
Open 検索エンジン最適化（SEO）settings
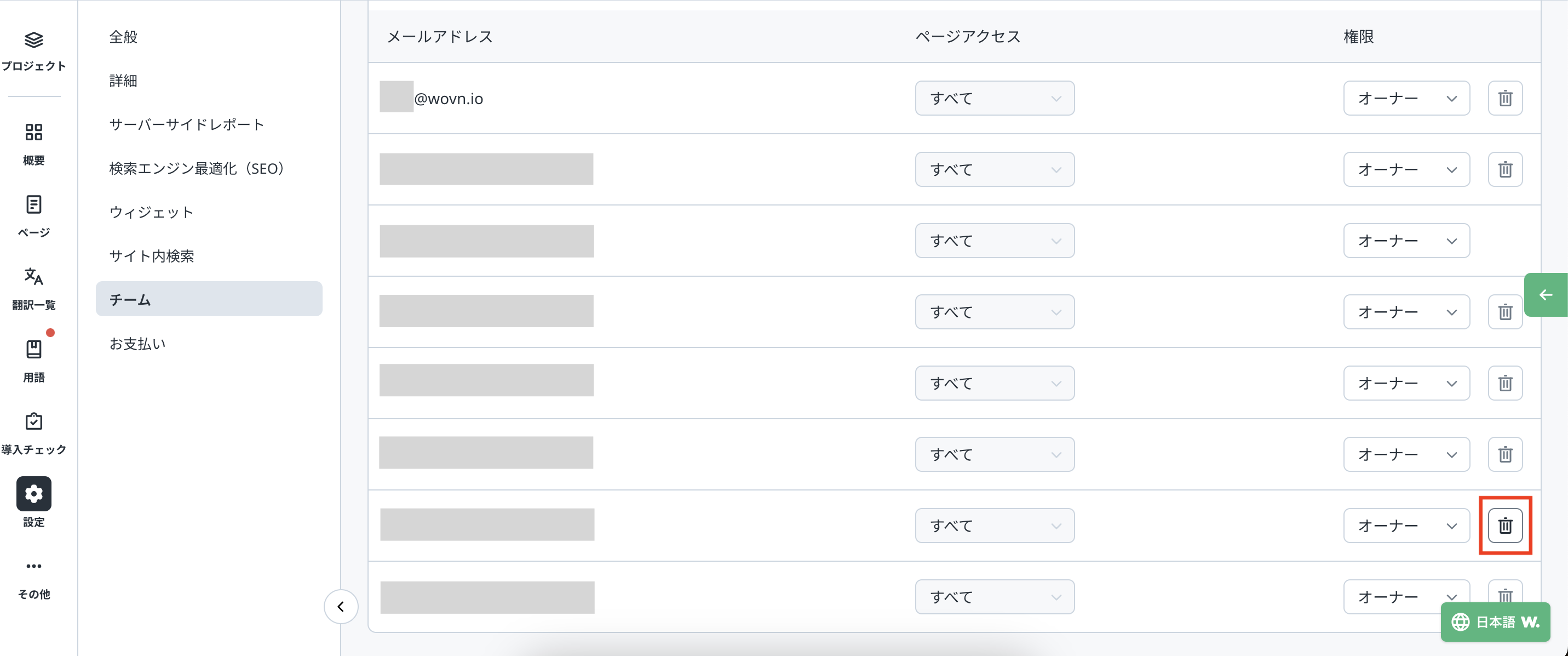point(197,168)
